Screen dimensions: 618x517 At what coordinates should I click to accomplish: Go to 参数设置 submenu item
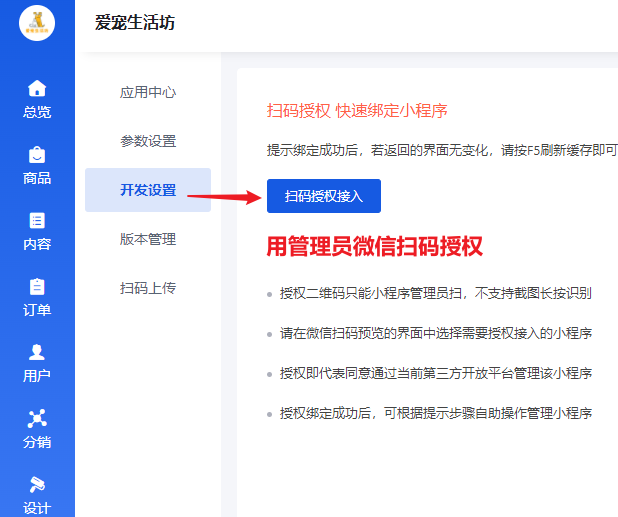coord(148,141)
